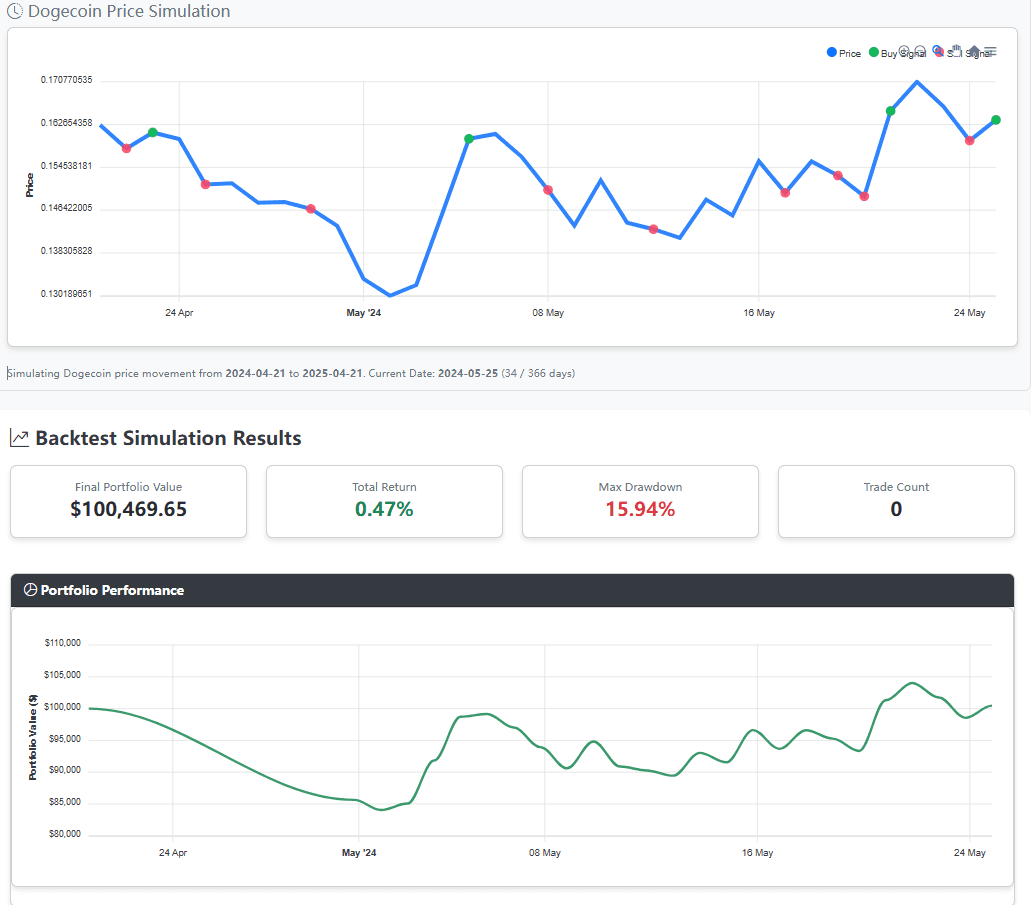Open the chart hamburger export menu
Viewport: 1031px width, 905px height.
tap(990, 51)
